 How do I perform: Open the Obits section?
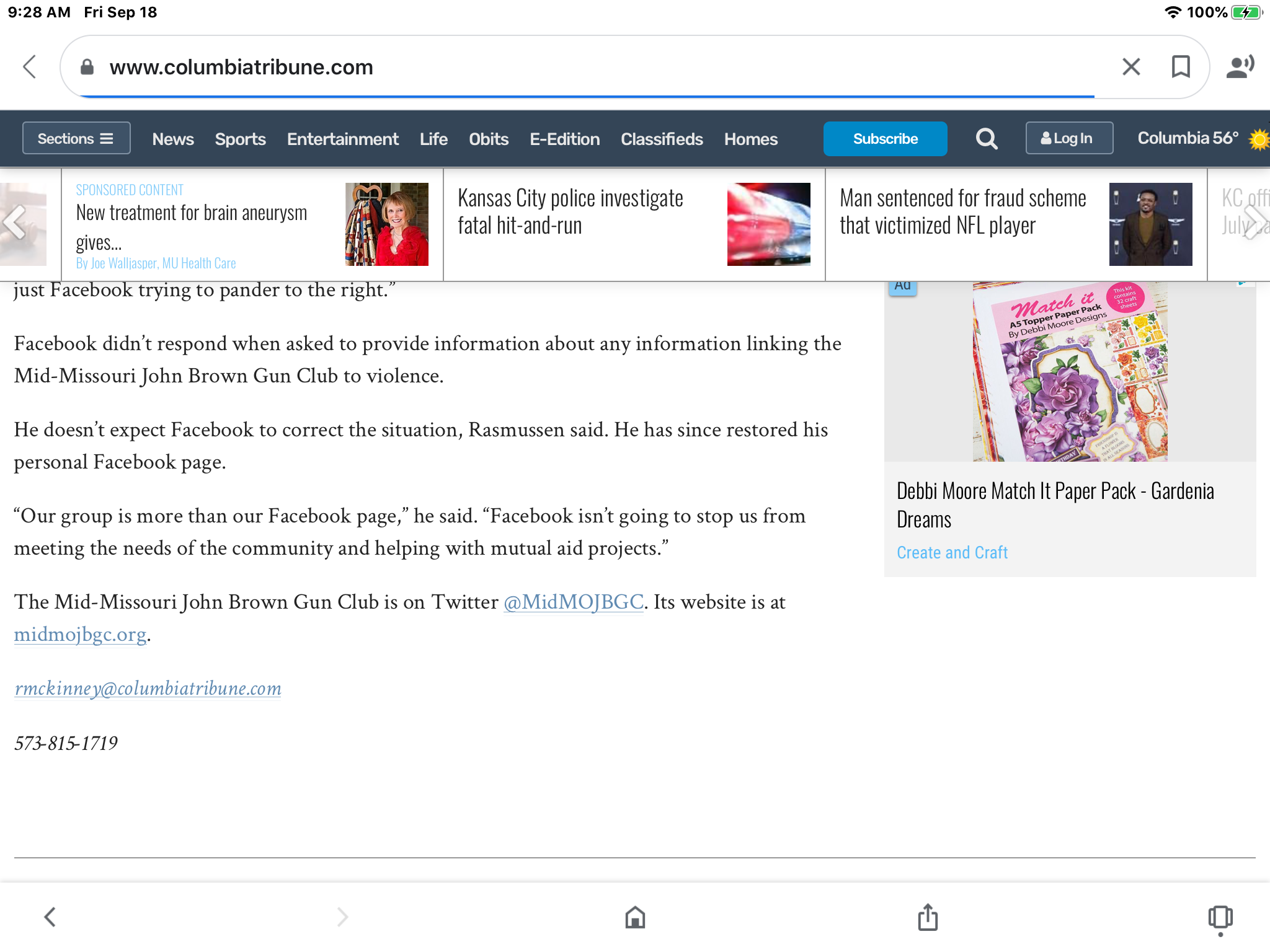tap(489, 139)
